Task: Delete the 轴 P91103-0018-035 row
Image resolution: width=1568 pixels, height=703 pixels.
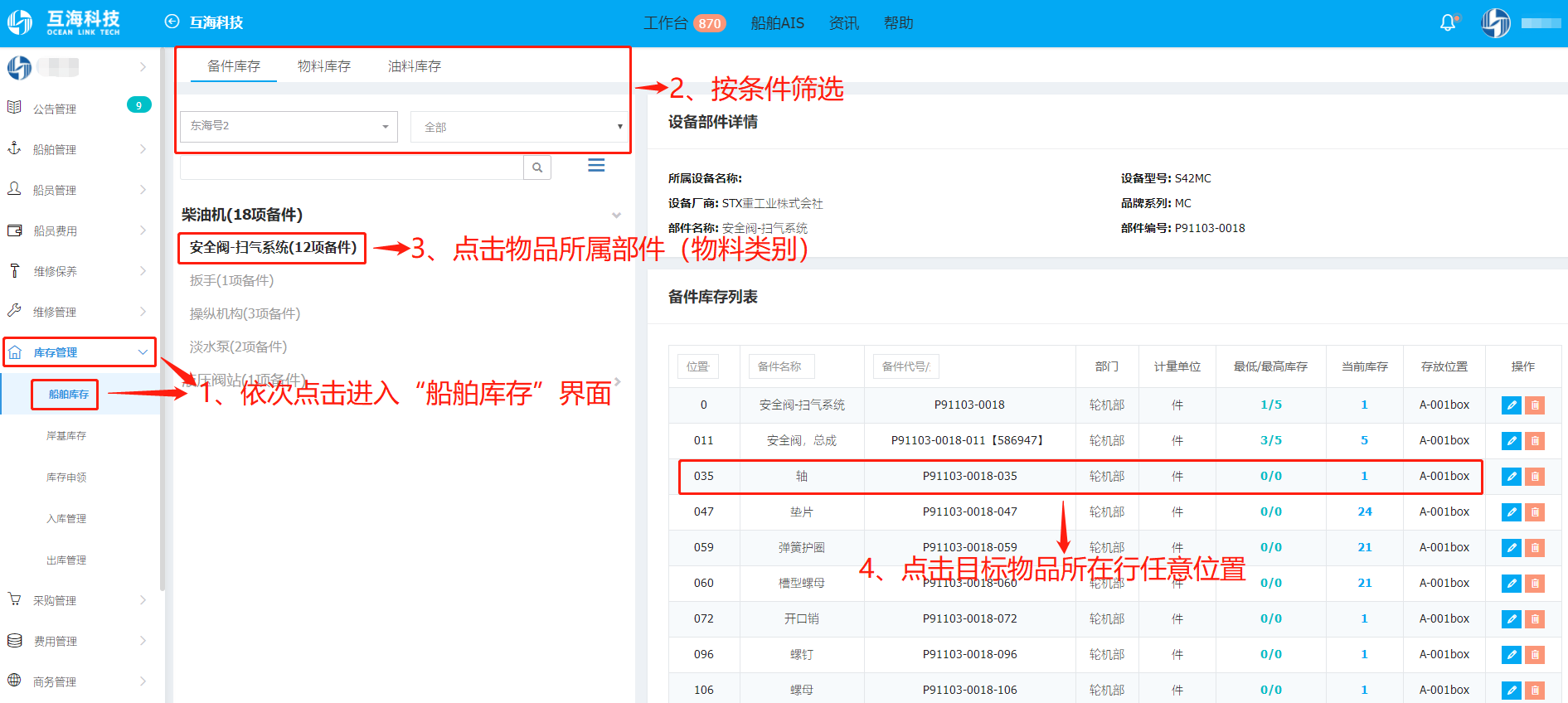Action: (1535, 477)
